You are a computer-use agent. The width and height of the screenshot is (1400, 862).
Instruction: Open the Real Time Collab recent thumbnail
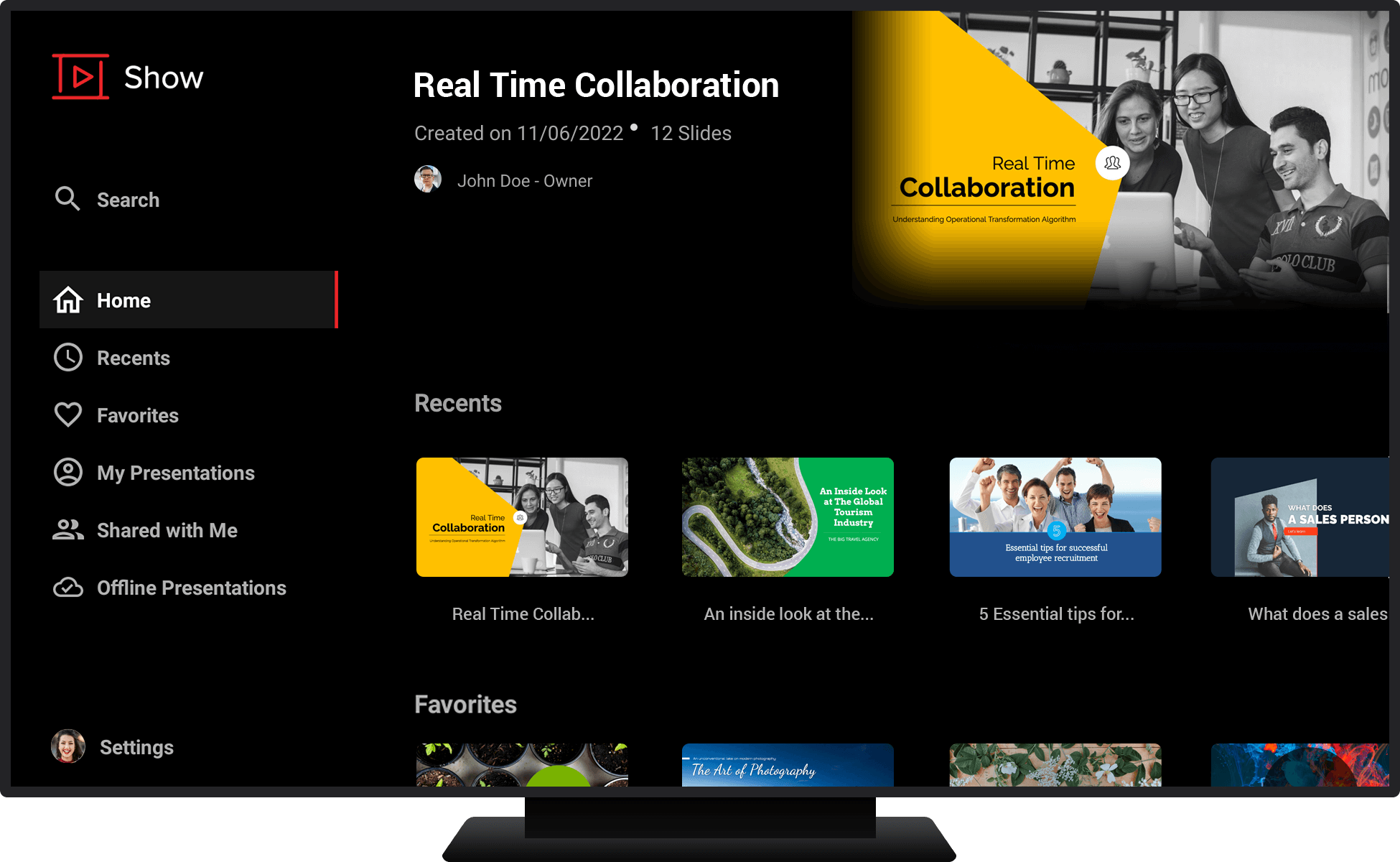[522, 517]
